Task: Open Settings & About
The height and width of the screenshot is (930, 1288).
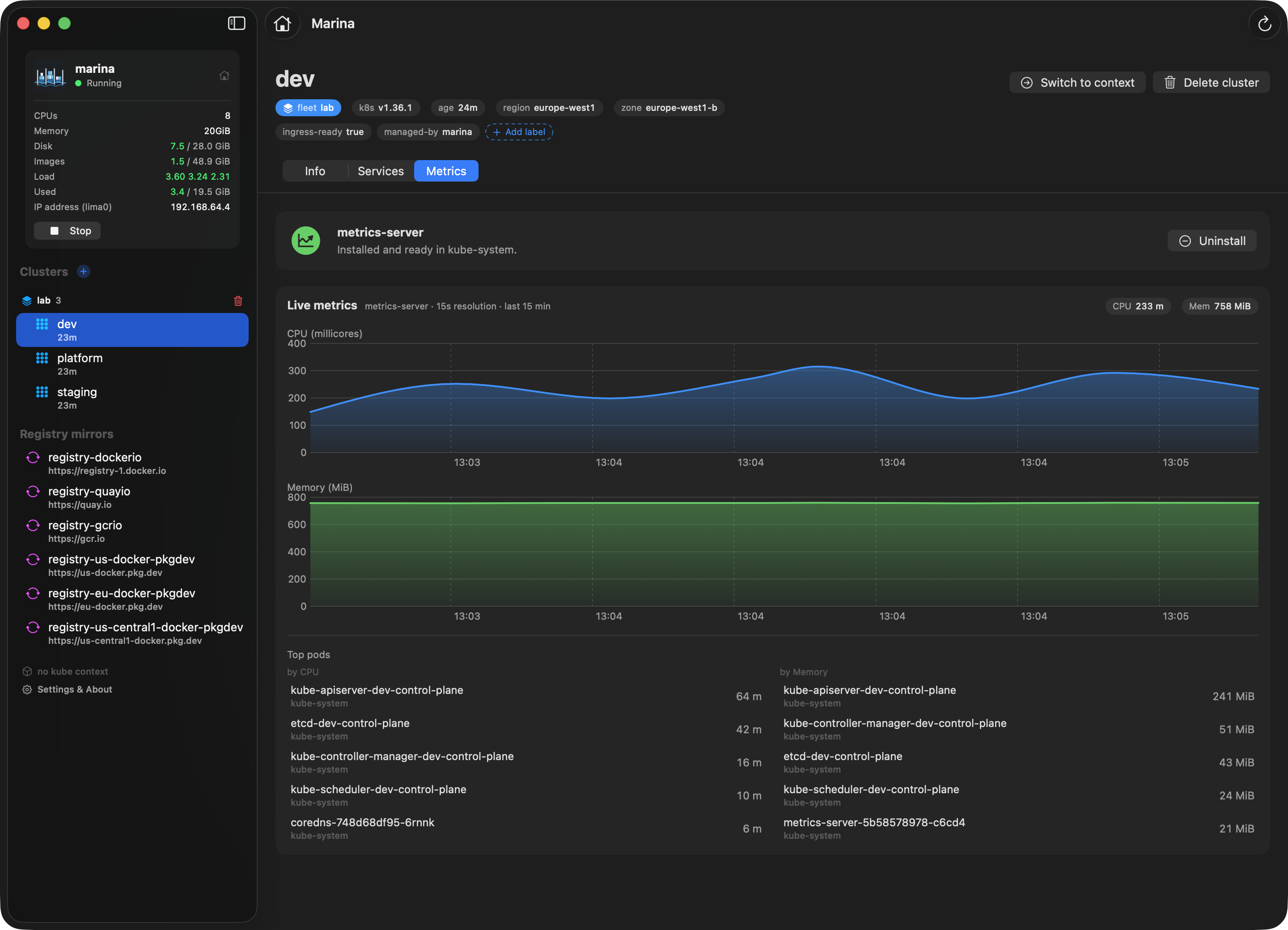Action: tap(68, 689)
